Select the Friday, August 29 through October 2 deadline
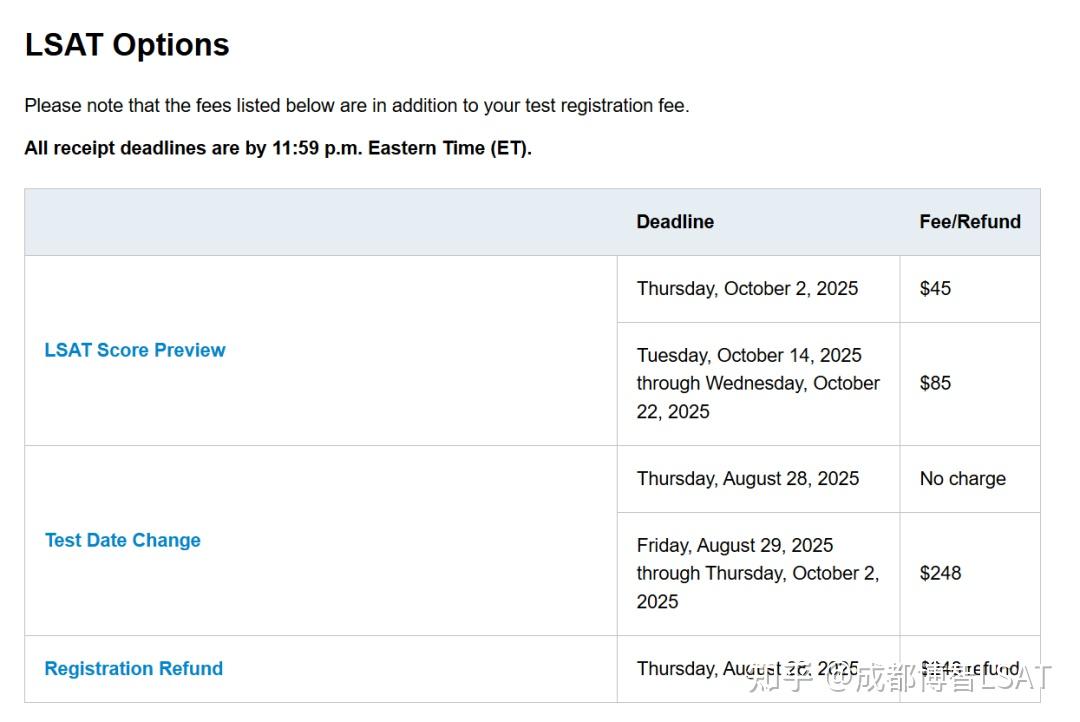The image size is (1080, 722). [x=757, y=573]
